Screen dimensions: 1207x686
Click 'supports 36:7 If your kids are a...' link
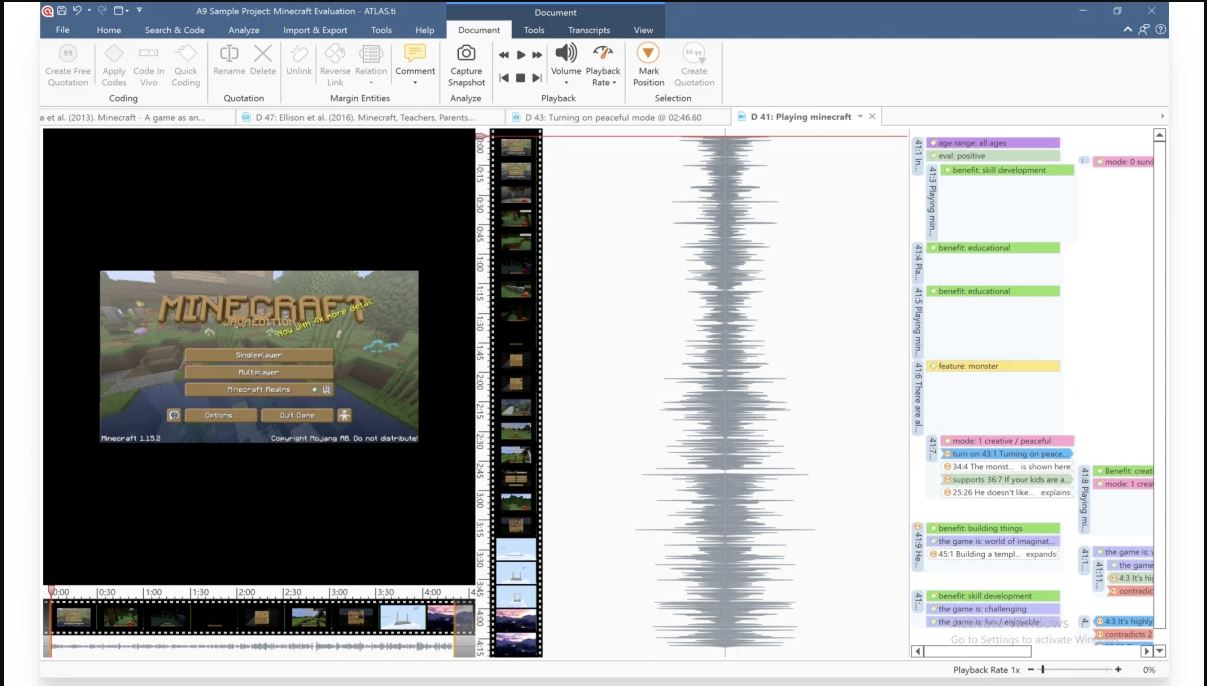click(x=1007, y=480)
